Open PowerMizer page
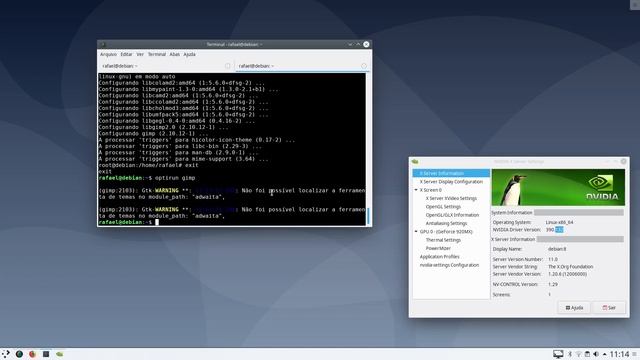This screenshot has height=360, width=640. click(438, 248)
